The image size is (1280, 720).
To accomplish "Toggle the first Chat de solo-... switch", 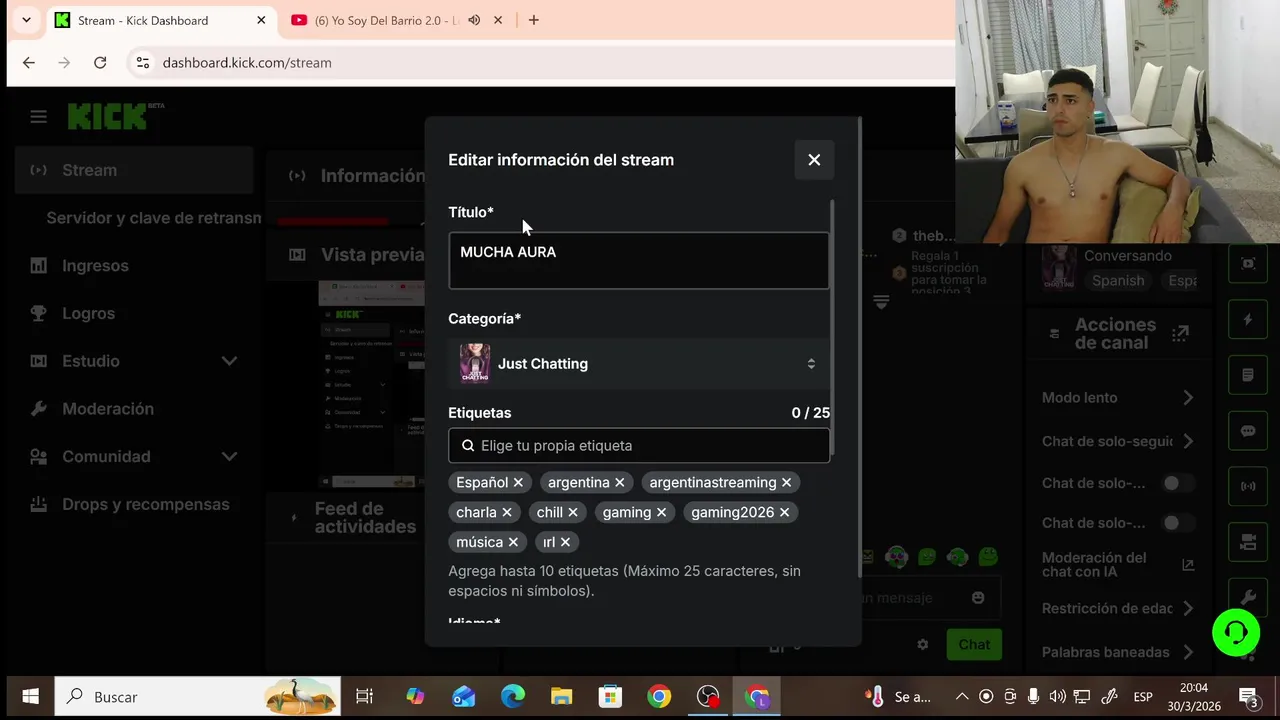I will (x=1177, y=483).
